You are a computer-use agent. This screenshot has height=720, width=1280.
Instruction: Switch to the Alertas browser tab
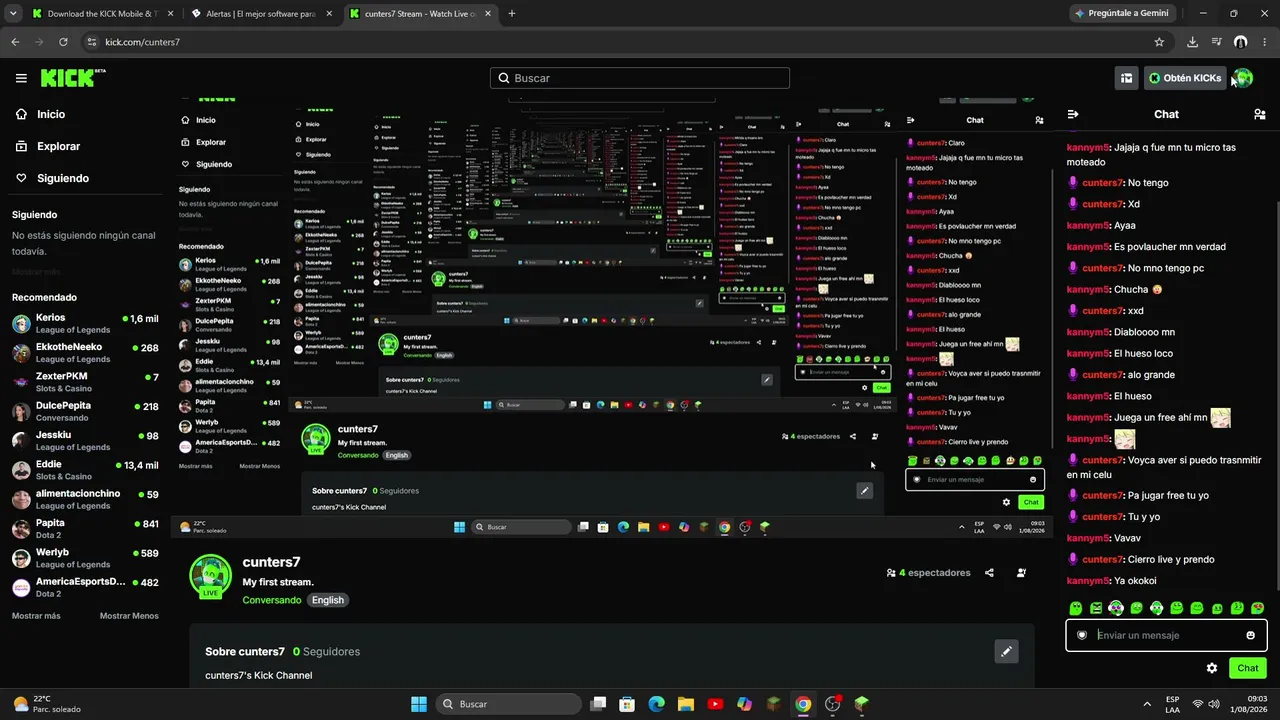pyautogui.click(x=260, y=14)
